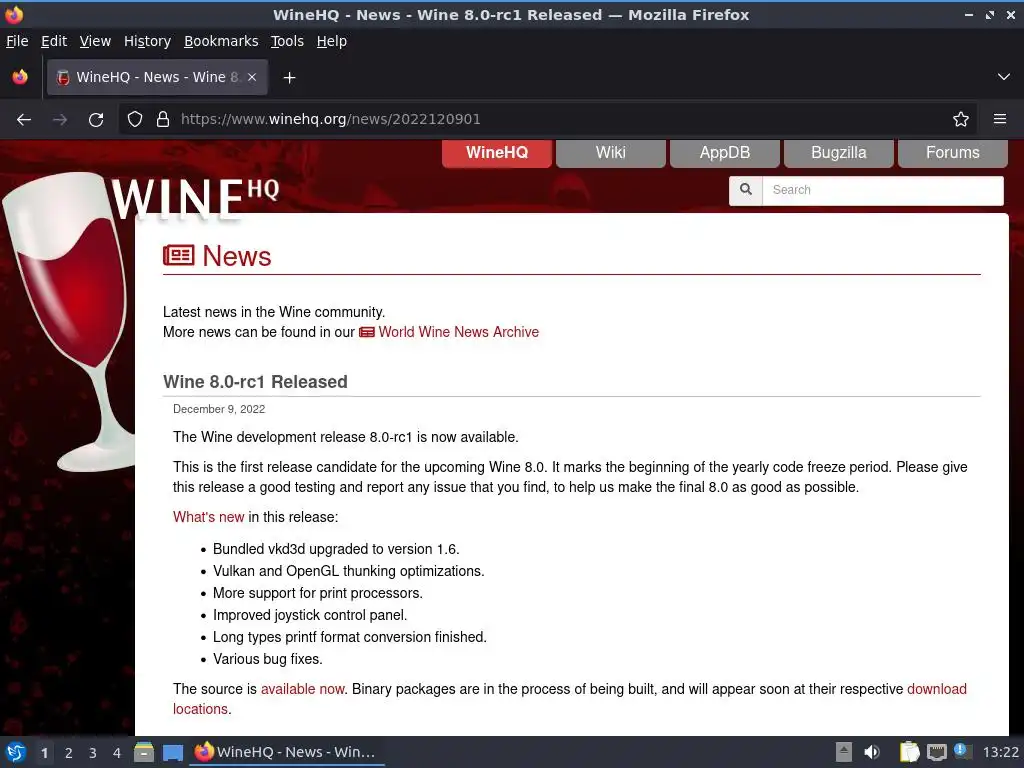Expand the list all tabs dropdown
1024x768 pixels.
[1004, 77]
